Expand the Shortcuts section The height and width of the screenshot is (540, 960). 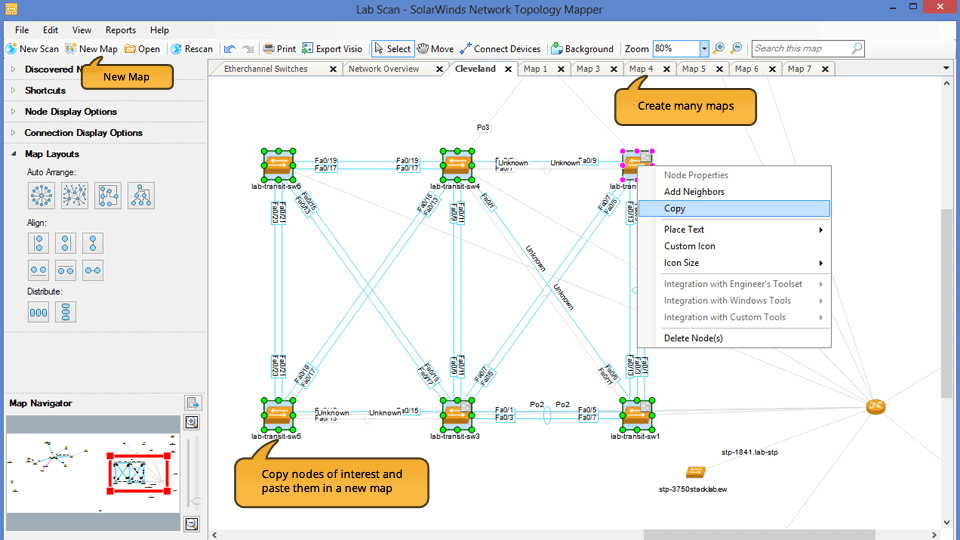tap(13, 91)
